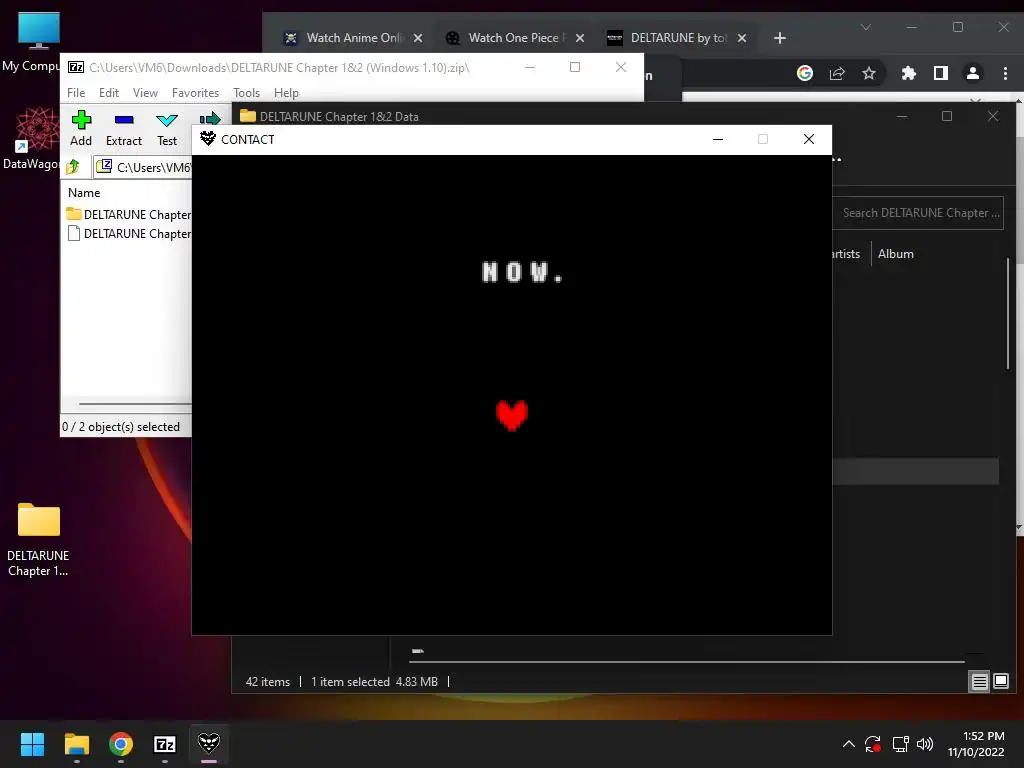Switch Explorer to large icons view
1024x768 pixels.
pos(1000,682)
